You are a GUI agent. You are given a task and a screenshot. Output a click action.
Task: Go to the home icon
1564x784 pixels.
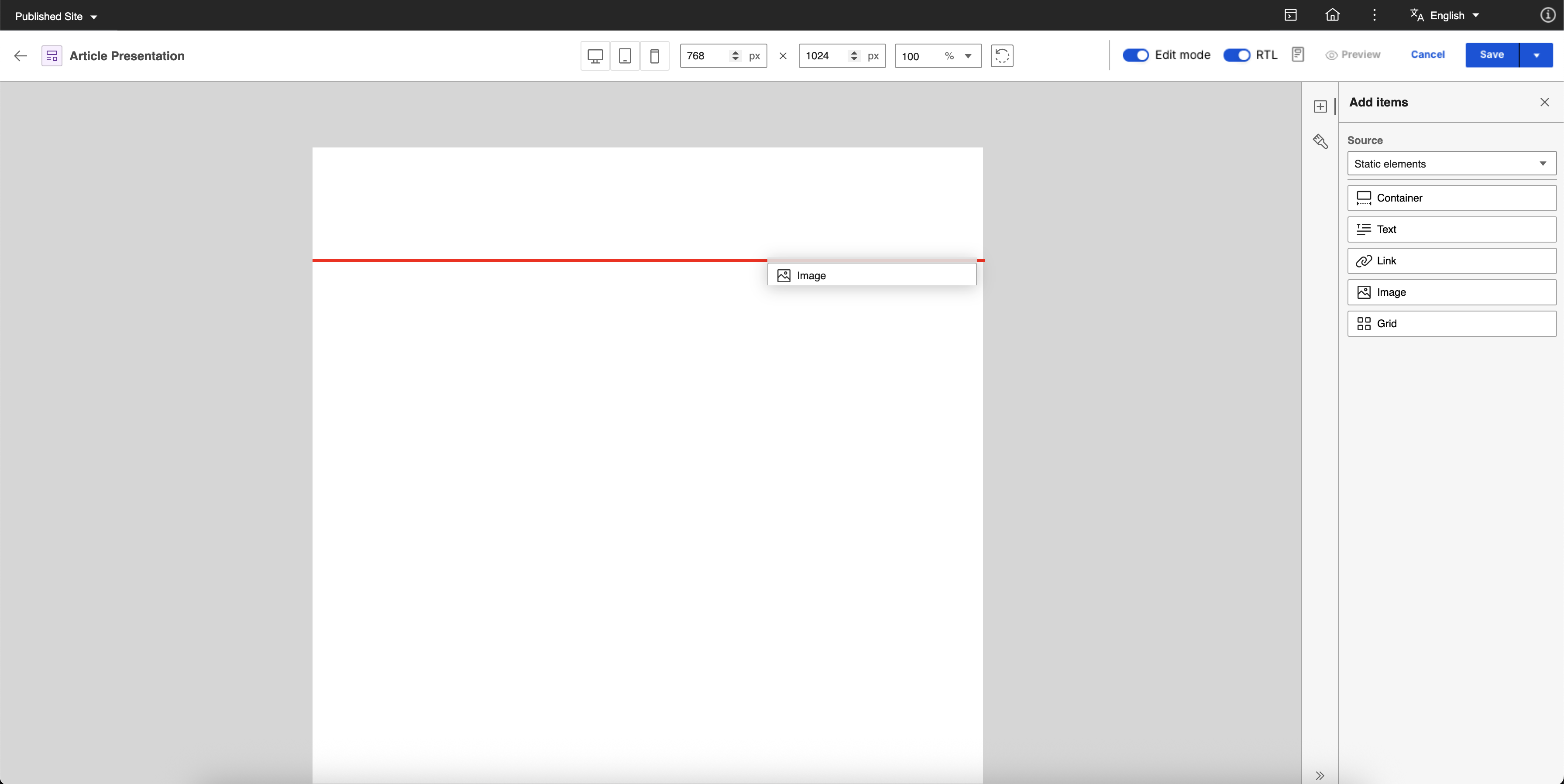pyautogui.click(x=1332, y=15)
